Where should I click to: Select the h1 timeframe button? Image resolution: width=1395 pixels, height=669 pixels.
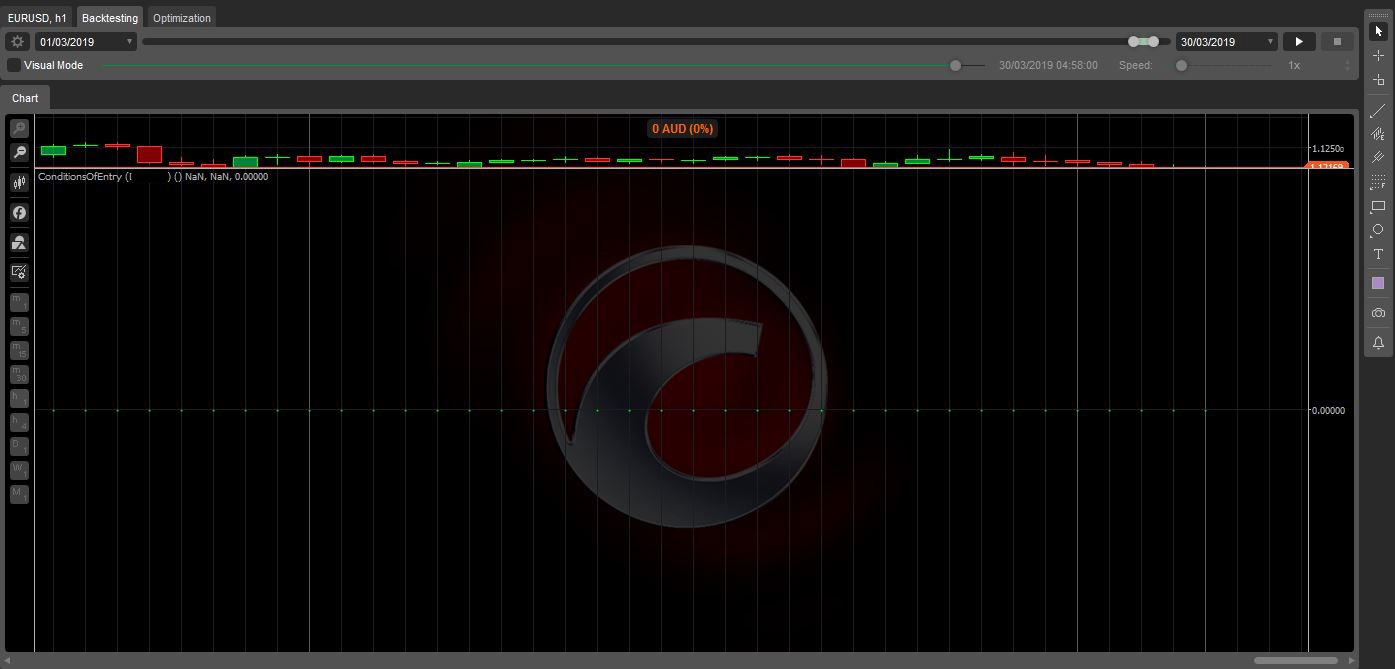[19, 398]
